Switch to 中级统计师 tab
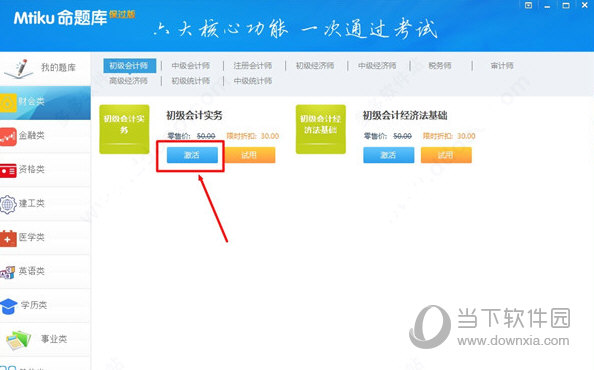594x370 pixels. click(x=253, y=81)
